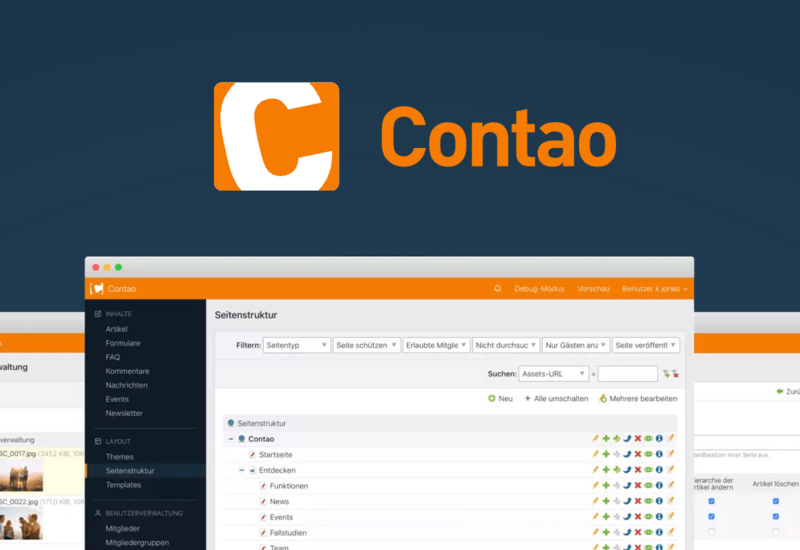This screenshot has height=550, width=800.
Task: Open the Nicht durchsuchen filter dropdown
Action: click(506, 345)
